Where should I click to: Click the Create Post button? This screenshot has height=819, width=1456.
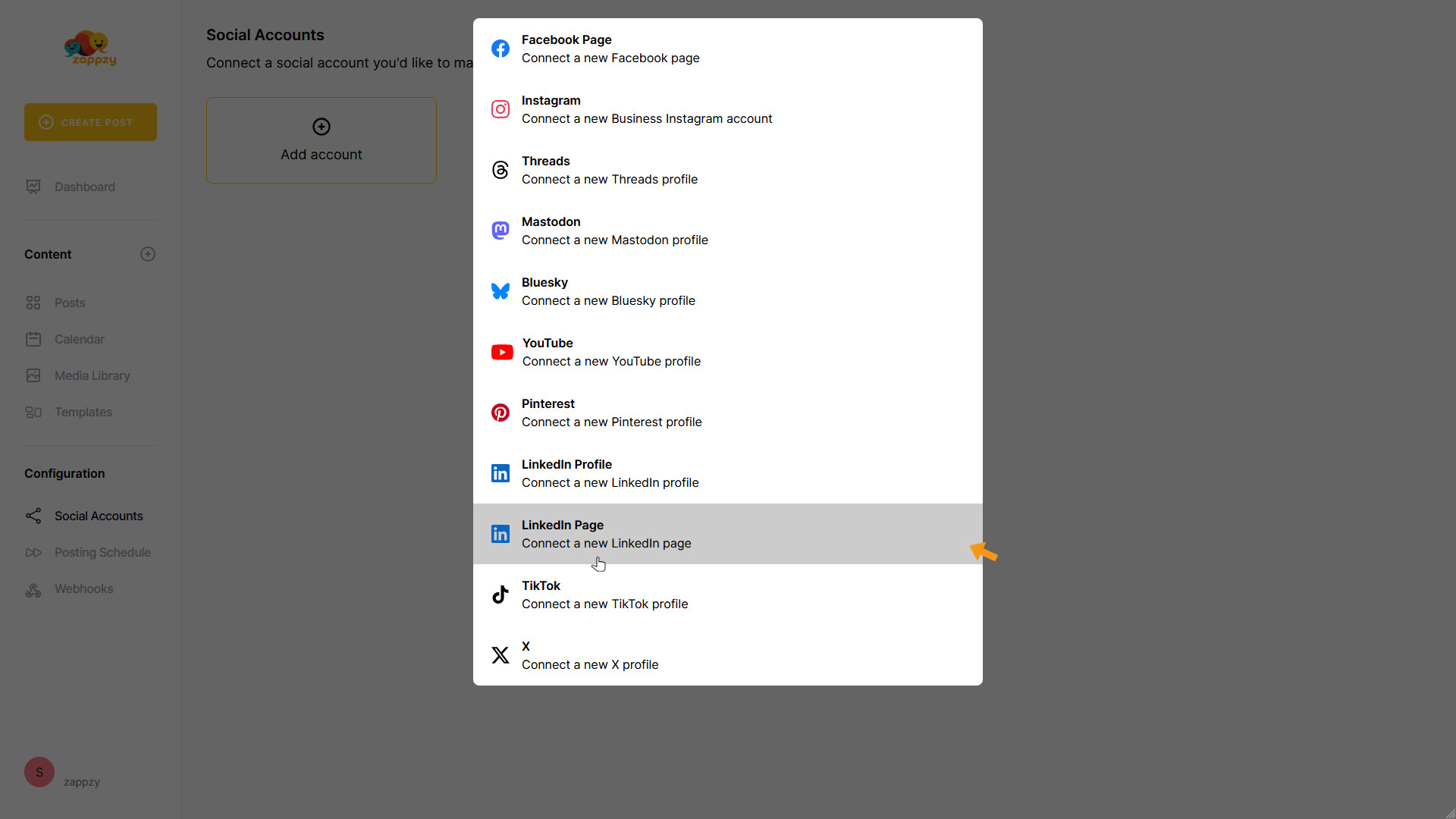click(x=90, y=122)
